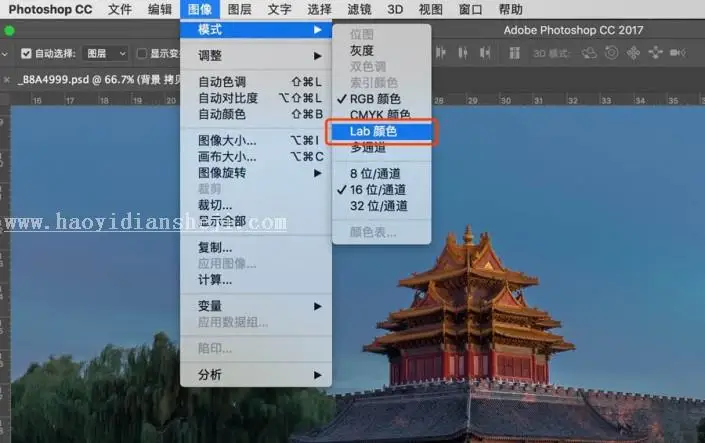The image size is (705, 443).
Task: Choose 自动对比度 from the menu
Action: (x=256, y=98)
